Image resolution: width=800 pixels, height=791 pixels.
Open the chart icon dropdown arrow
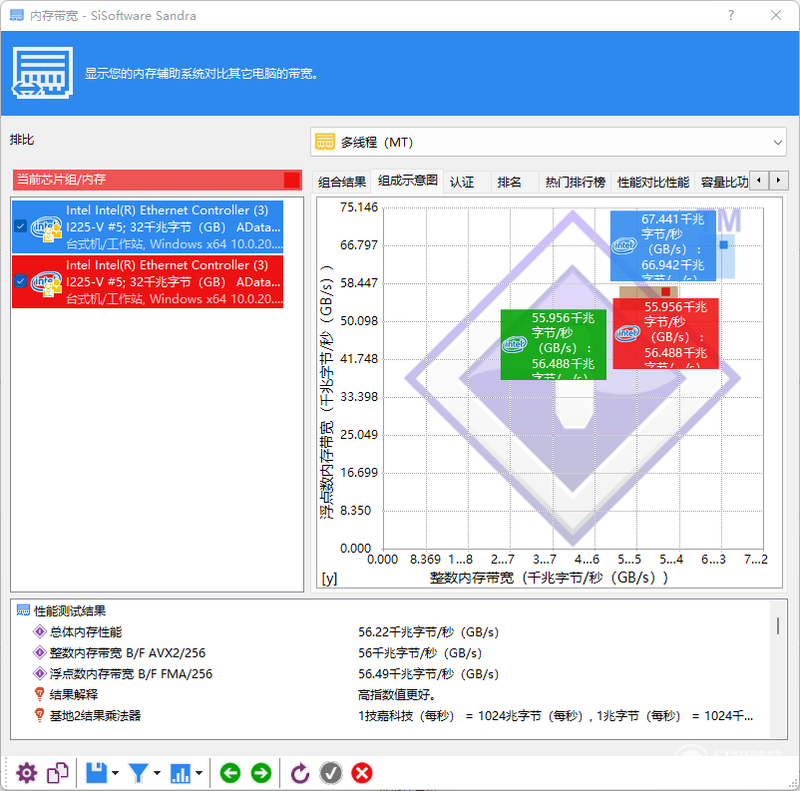pyautogui.click(x=198, y=773)
